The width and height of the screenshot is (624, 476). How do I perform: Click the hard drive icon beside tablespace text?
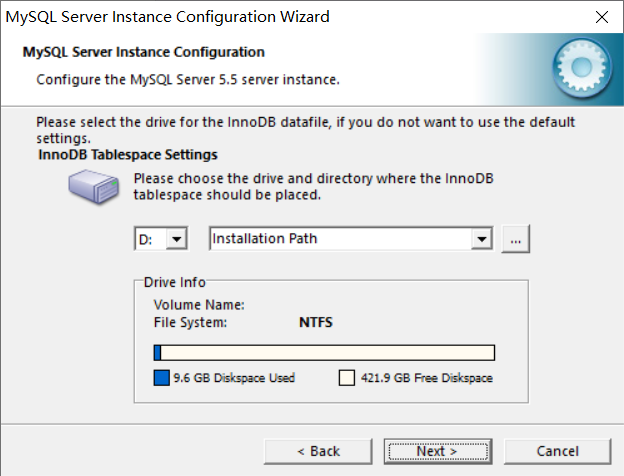pyautogui.click(x=94, y=186)
